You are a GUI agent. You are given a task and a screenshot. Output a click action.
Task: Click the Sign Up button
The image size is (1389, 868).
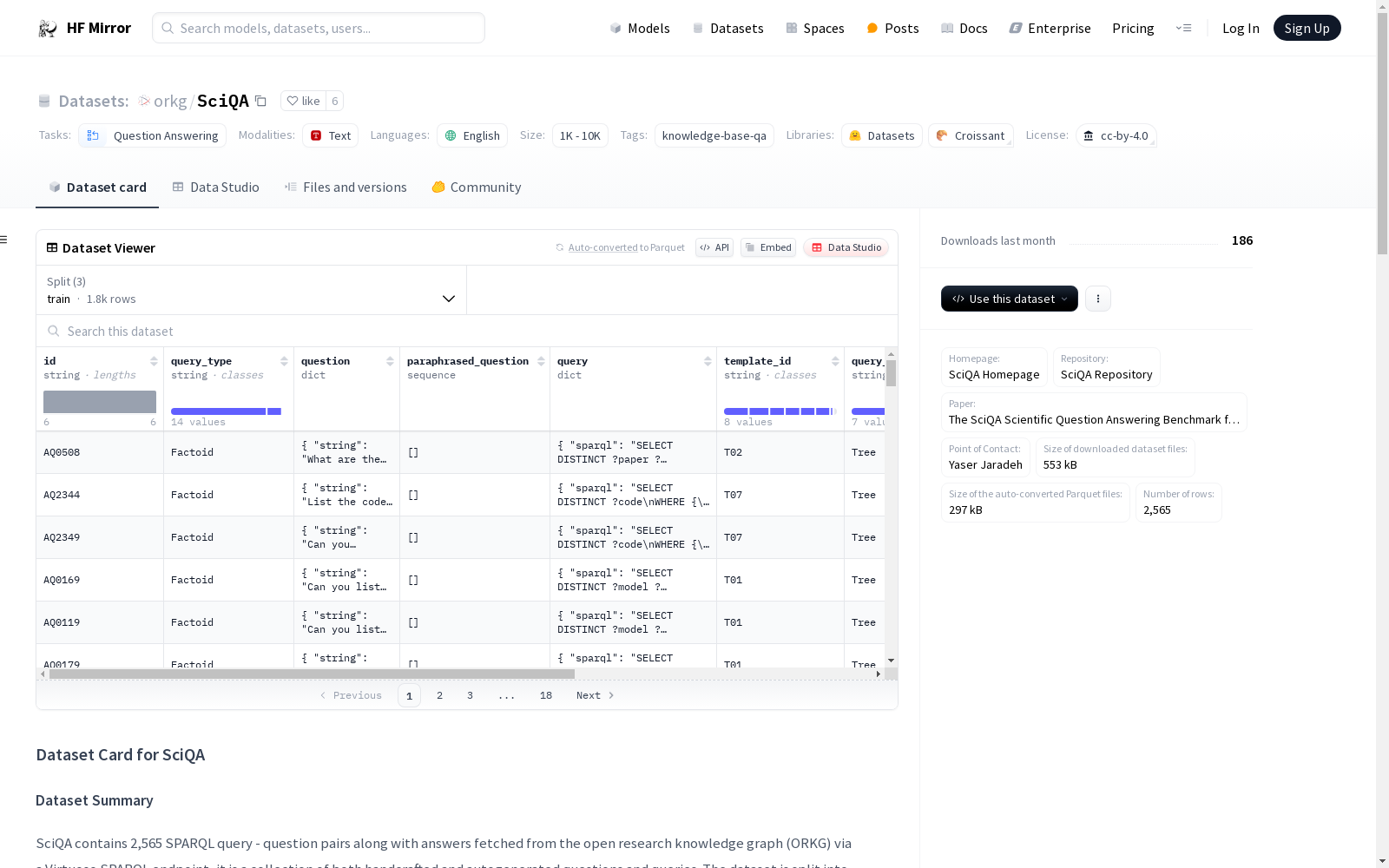1307,28
